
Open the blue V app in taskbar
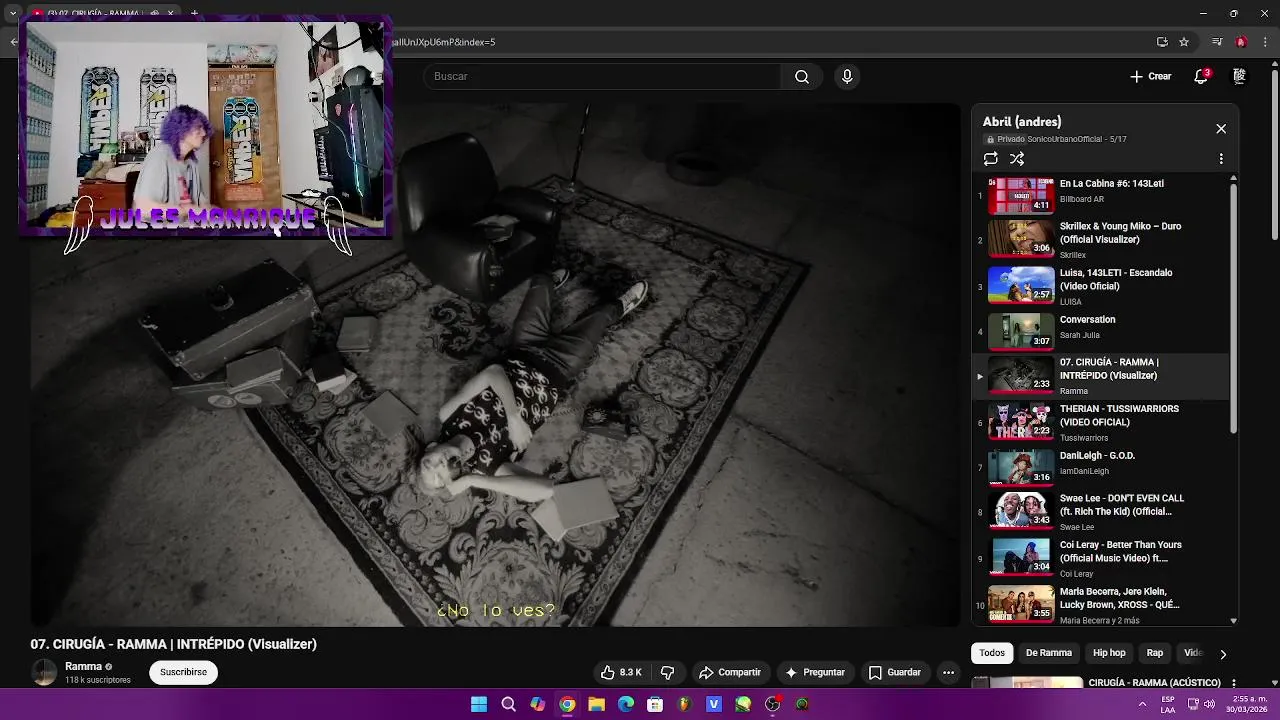(x=714, y=705)
